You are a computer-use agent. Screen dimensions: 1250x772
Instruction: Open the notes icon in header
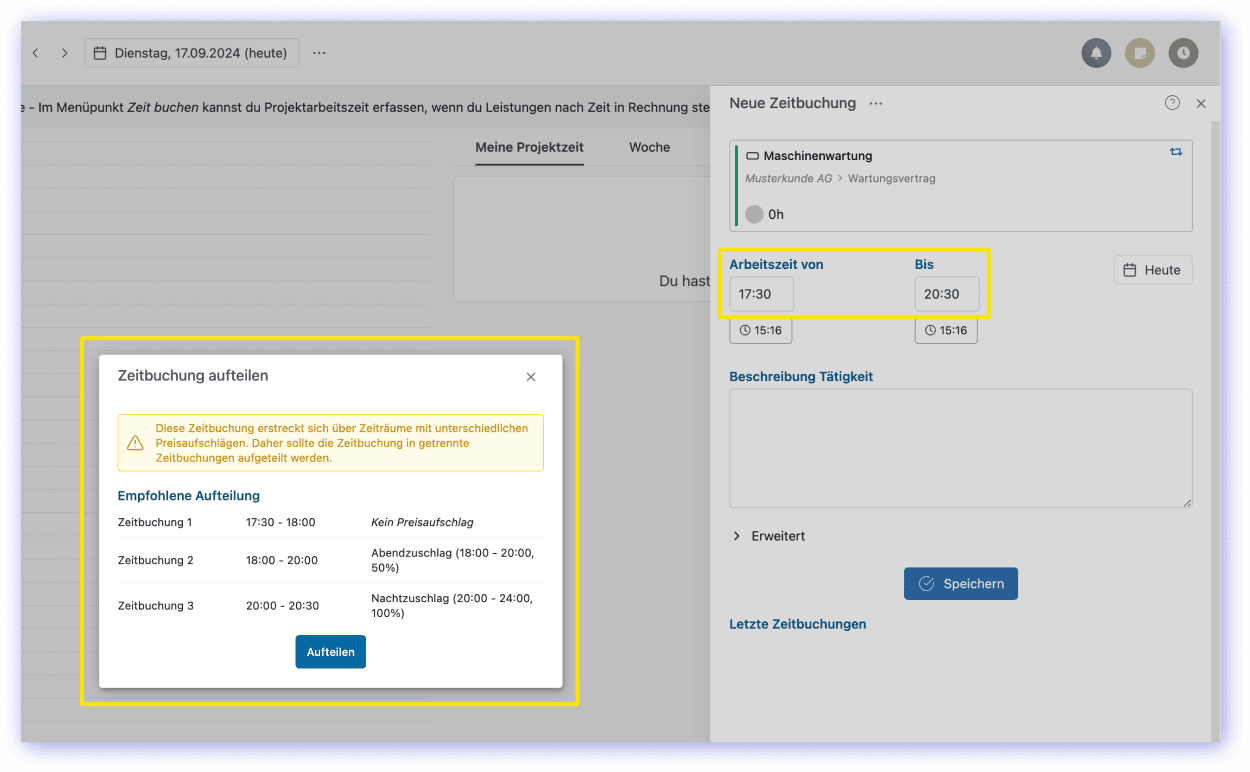coord(1140,53)
